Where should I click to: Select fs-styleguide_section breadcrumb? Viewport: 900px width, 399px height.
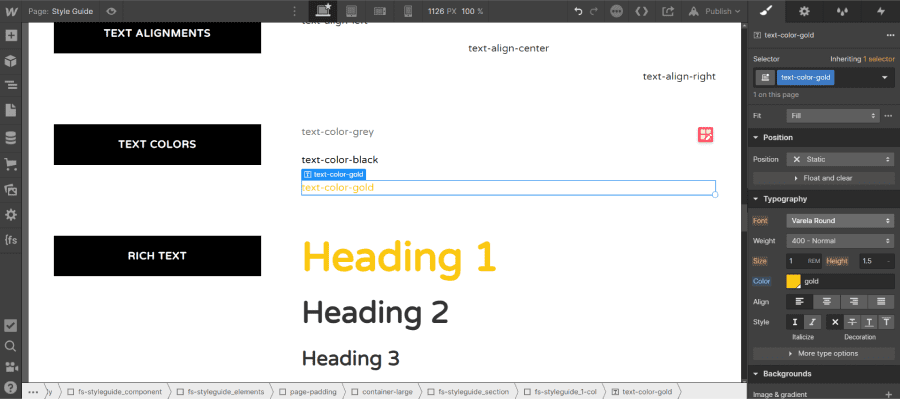pos(467,392)
